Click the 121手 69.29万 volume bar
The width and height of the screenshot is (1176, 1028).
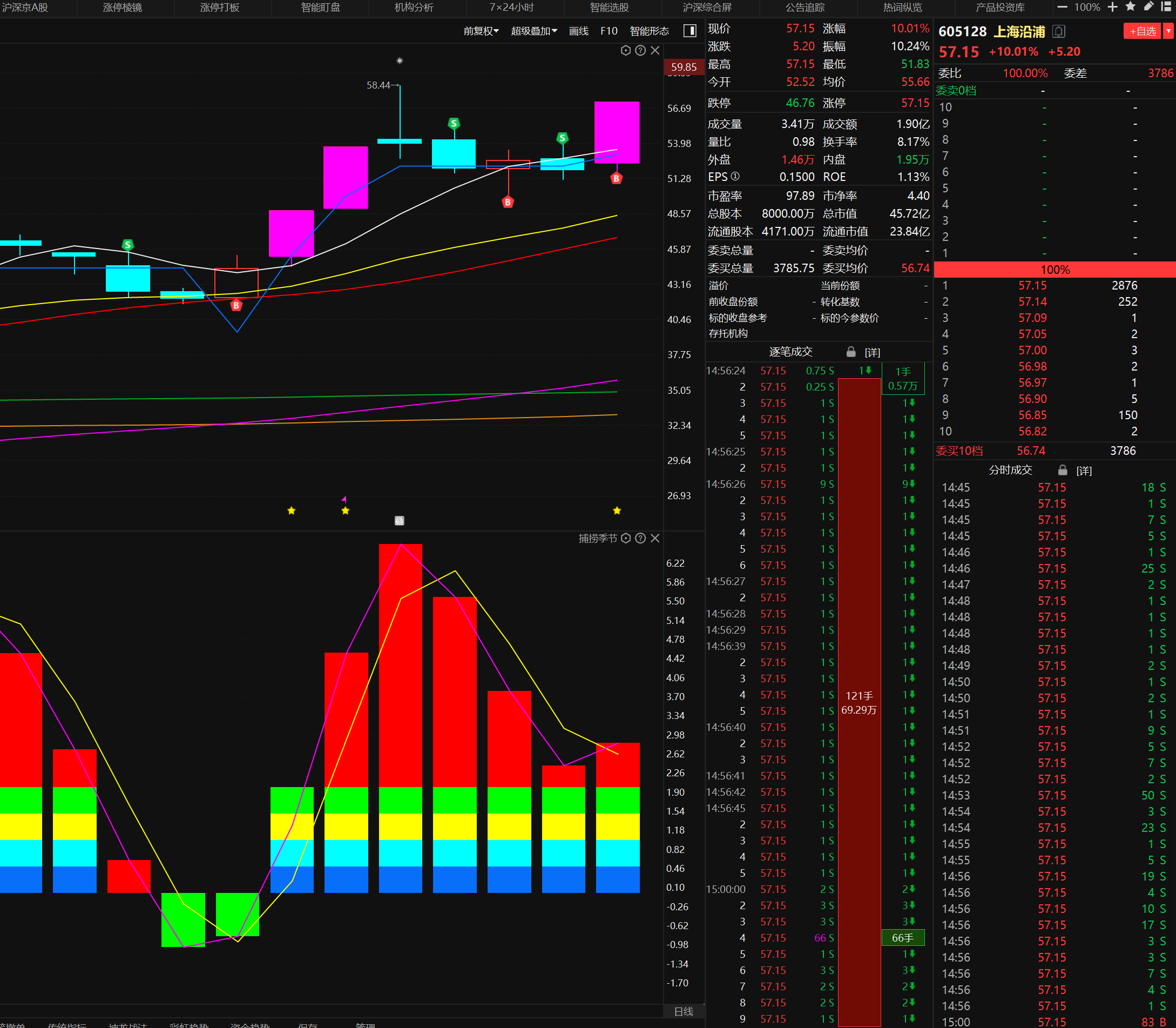[x=859, y=702]
